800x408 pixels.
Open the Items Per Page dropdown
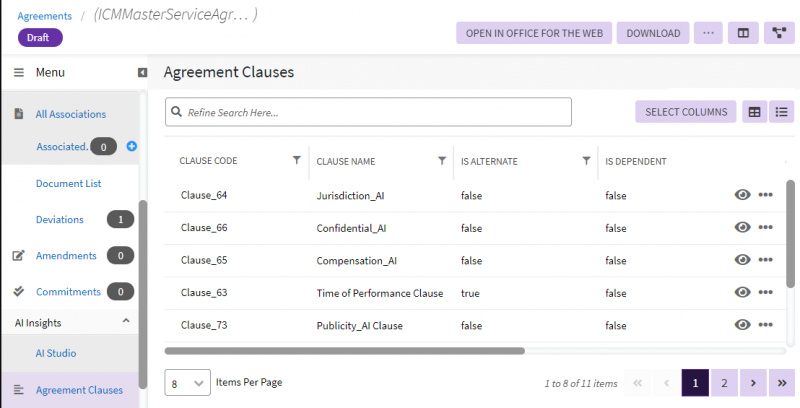[x=187, y=382]
